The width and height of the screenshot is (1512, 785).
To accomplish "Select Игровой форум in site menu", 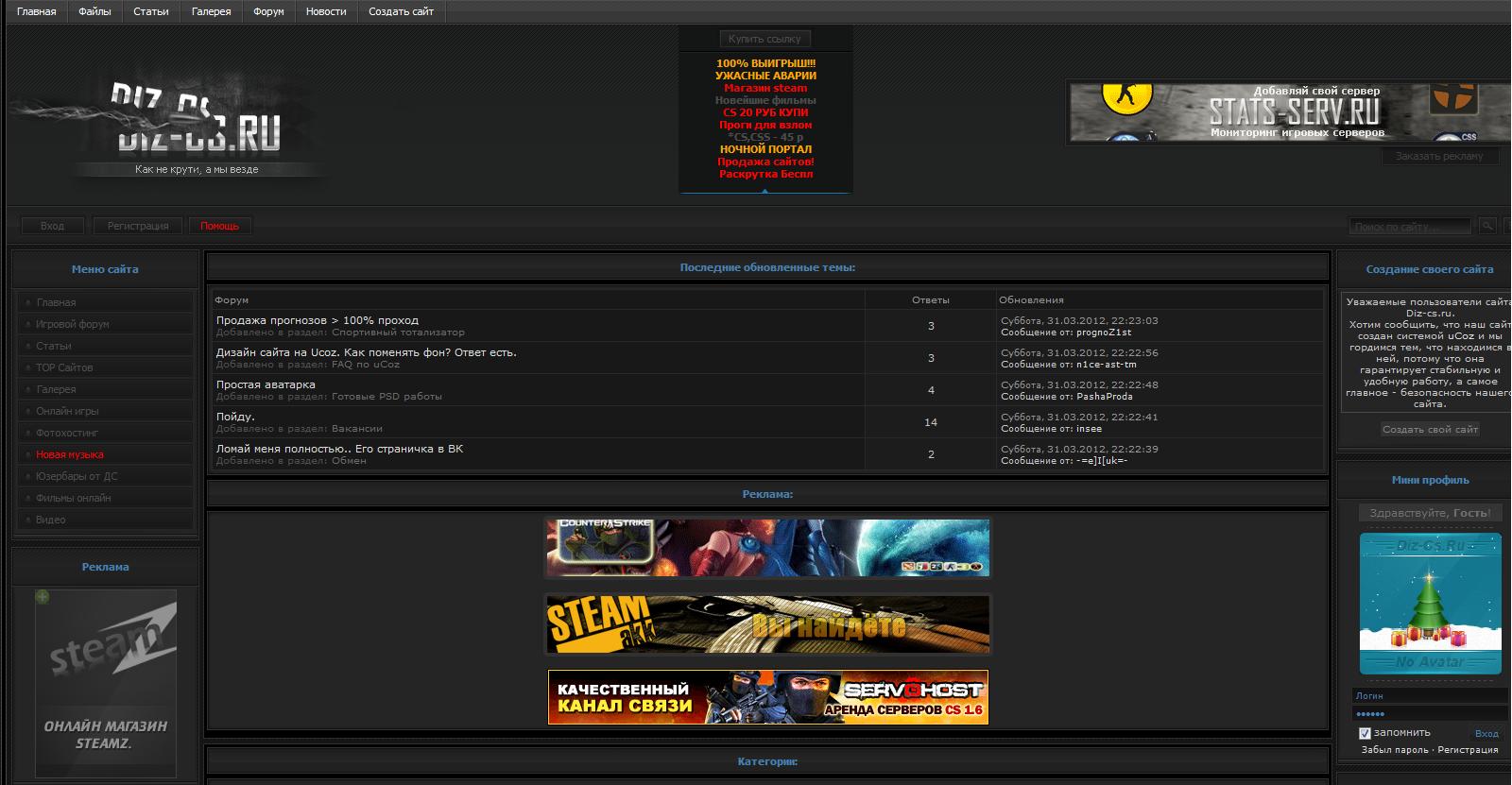I will [73, 324].
